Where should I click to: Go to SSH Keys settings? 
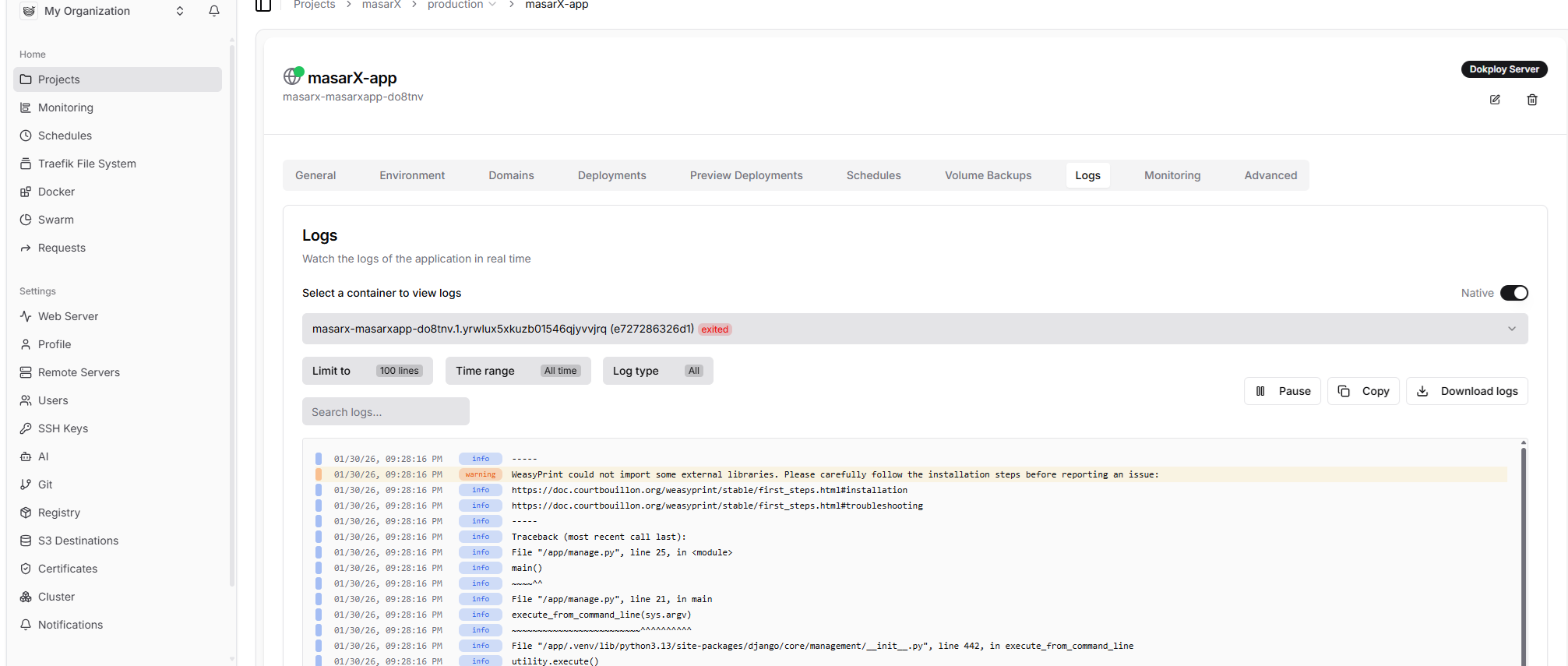[62, 428]
